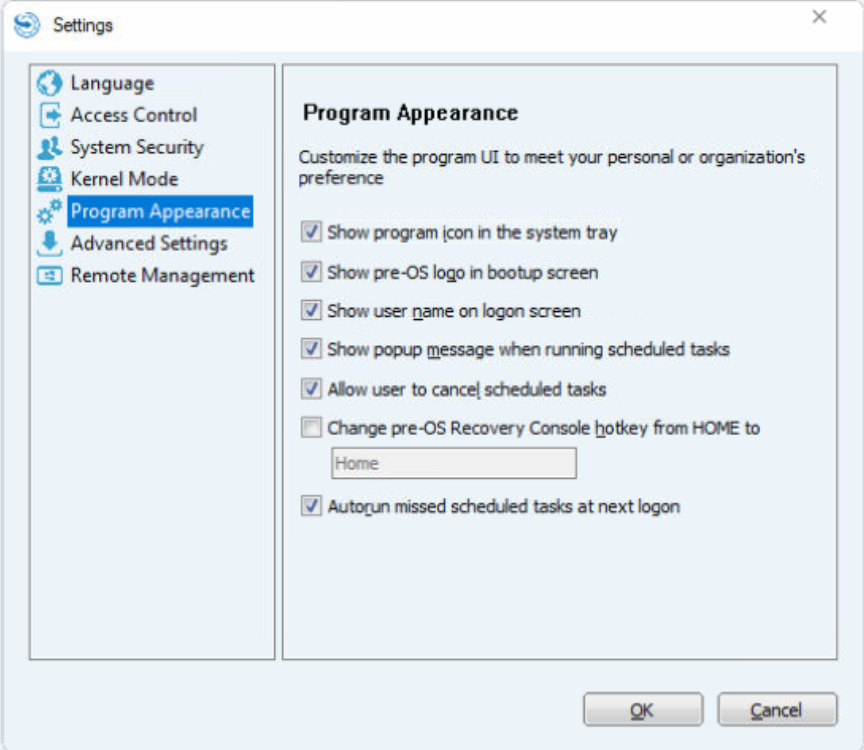The image size is (864, 750).
Task: Click the app logo in title bar
Action: (x=27, y=25)
